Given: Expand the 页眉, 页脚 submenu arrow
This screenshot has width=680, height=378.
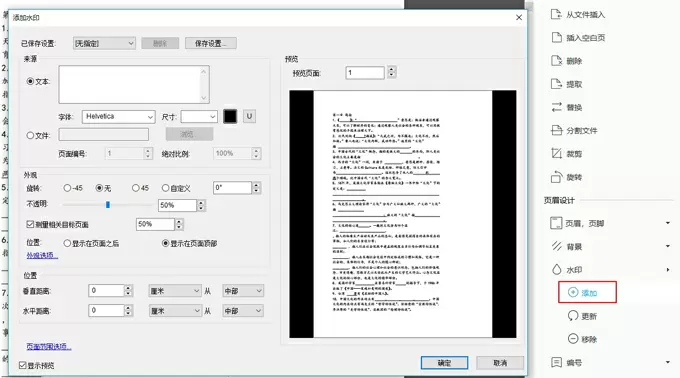Looking at the screenshot, I should pyautogui.click(x=667, y=223).
